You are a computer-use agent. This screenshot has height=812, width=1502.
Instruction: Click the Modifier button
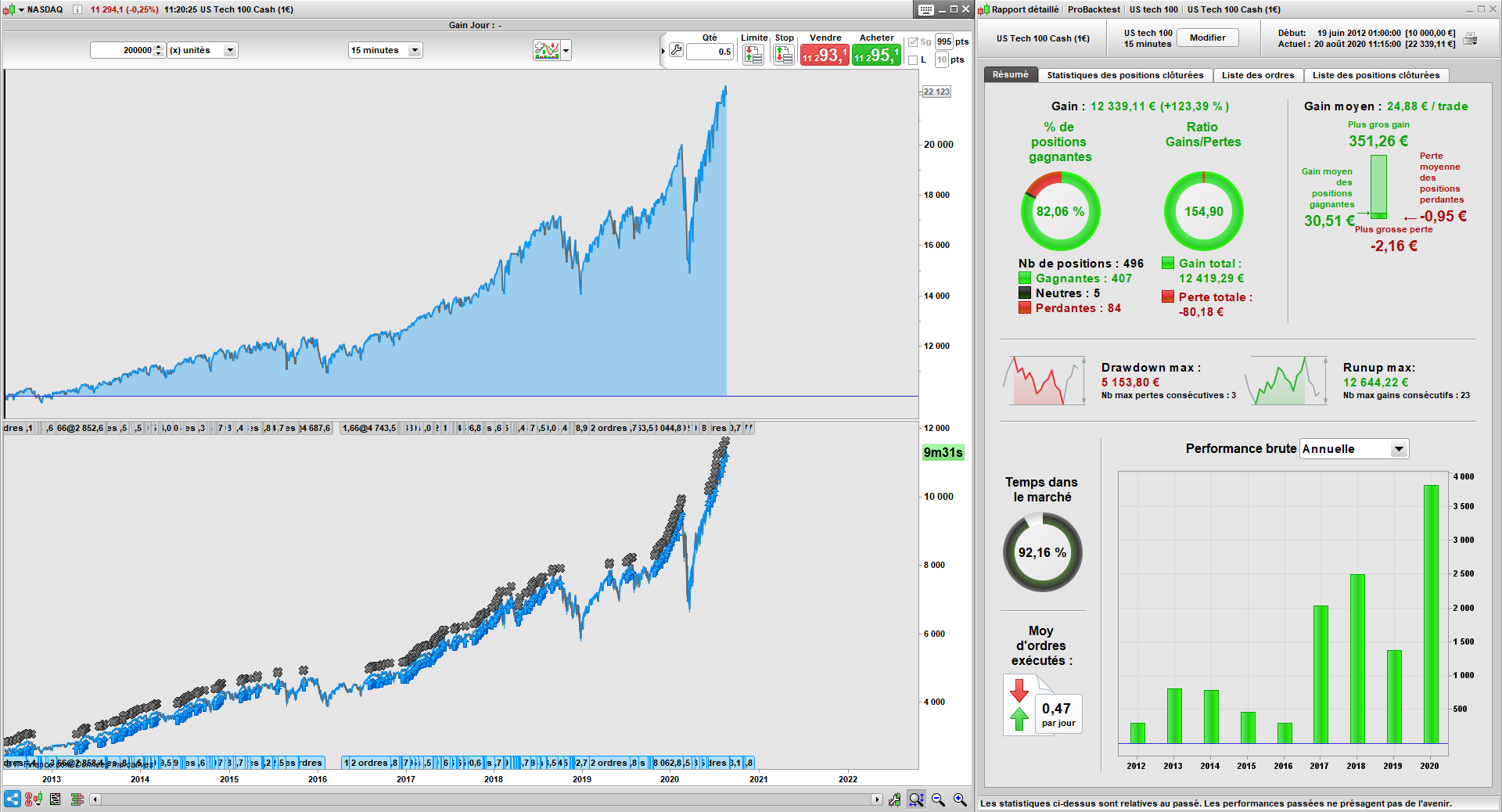click(x=1208, y=38)
